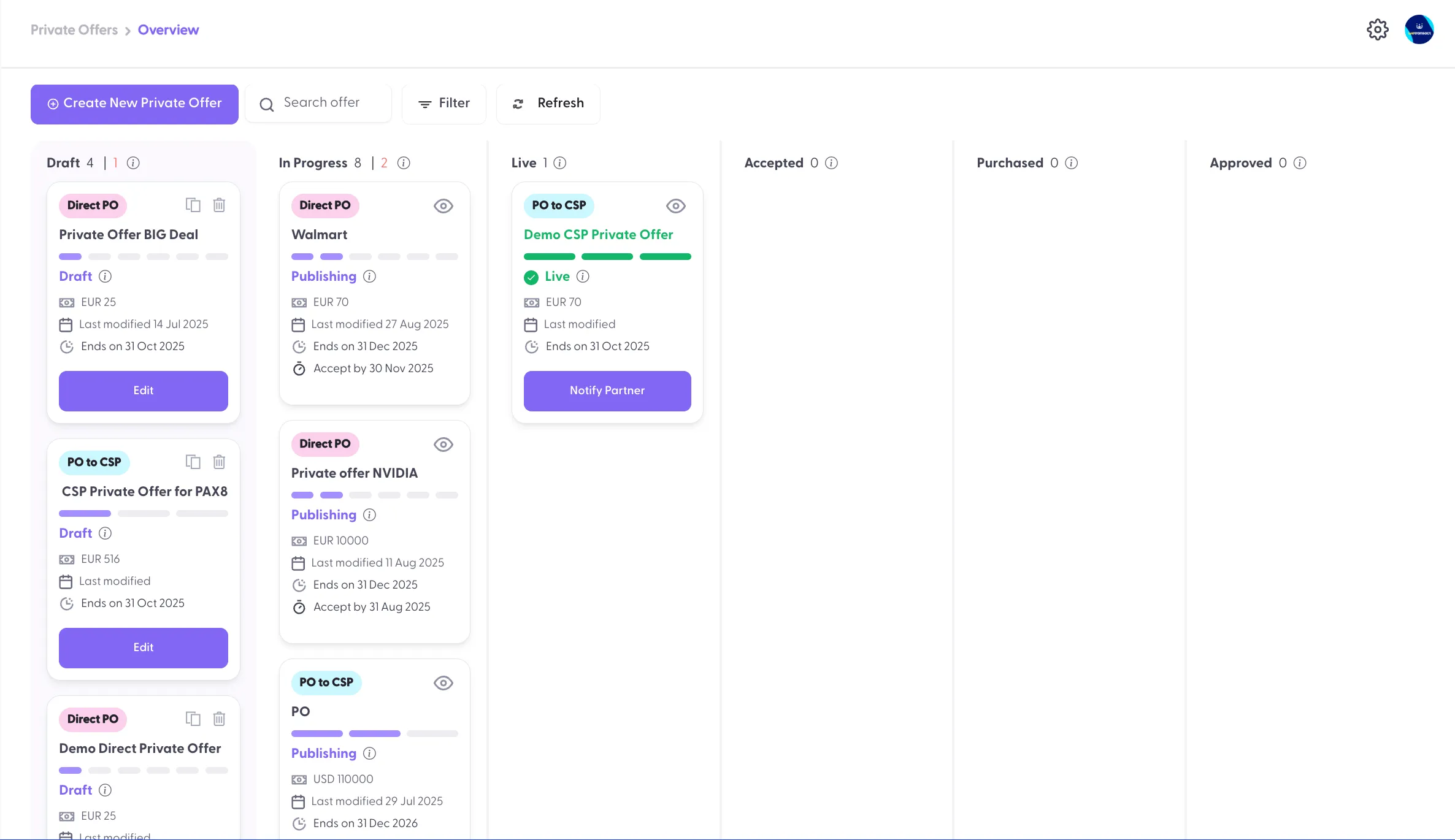Screen dimensions: 1455x840
Task: Click the info icon next to In Progress header
Action: tap(404, 163)
